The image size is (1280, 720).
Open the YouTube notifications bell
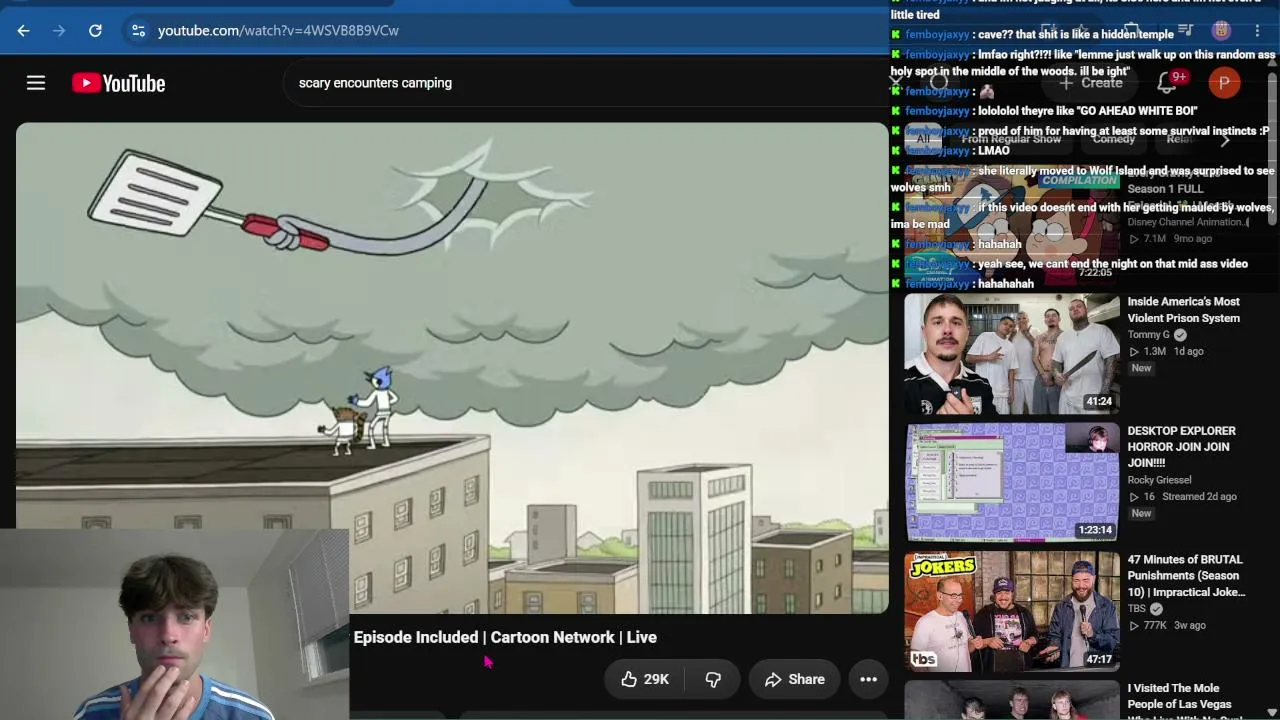[x=1167, y=83]
